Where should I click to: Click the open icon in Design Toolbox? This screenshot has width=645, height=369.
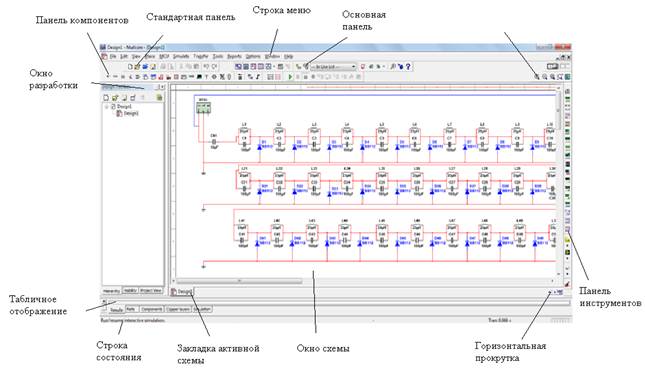pos(115,97)
